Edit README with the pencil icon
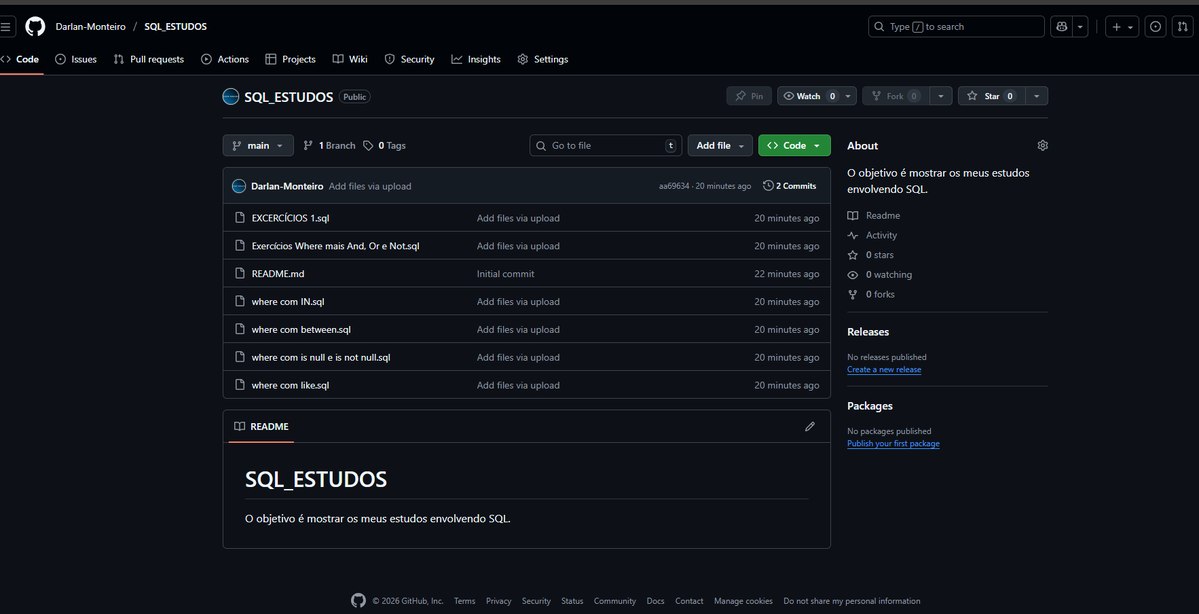The image size is (1199, 614). [810, 427]
